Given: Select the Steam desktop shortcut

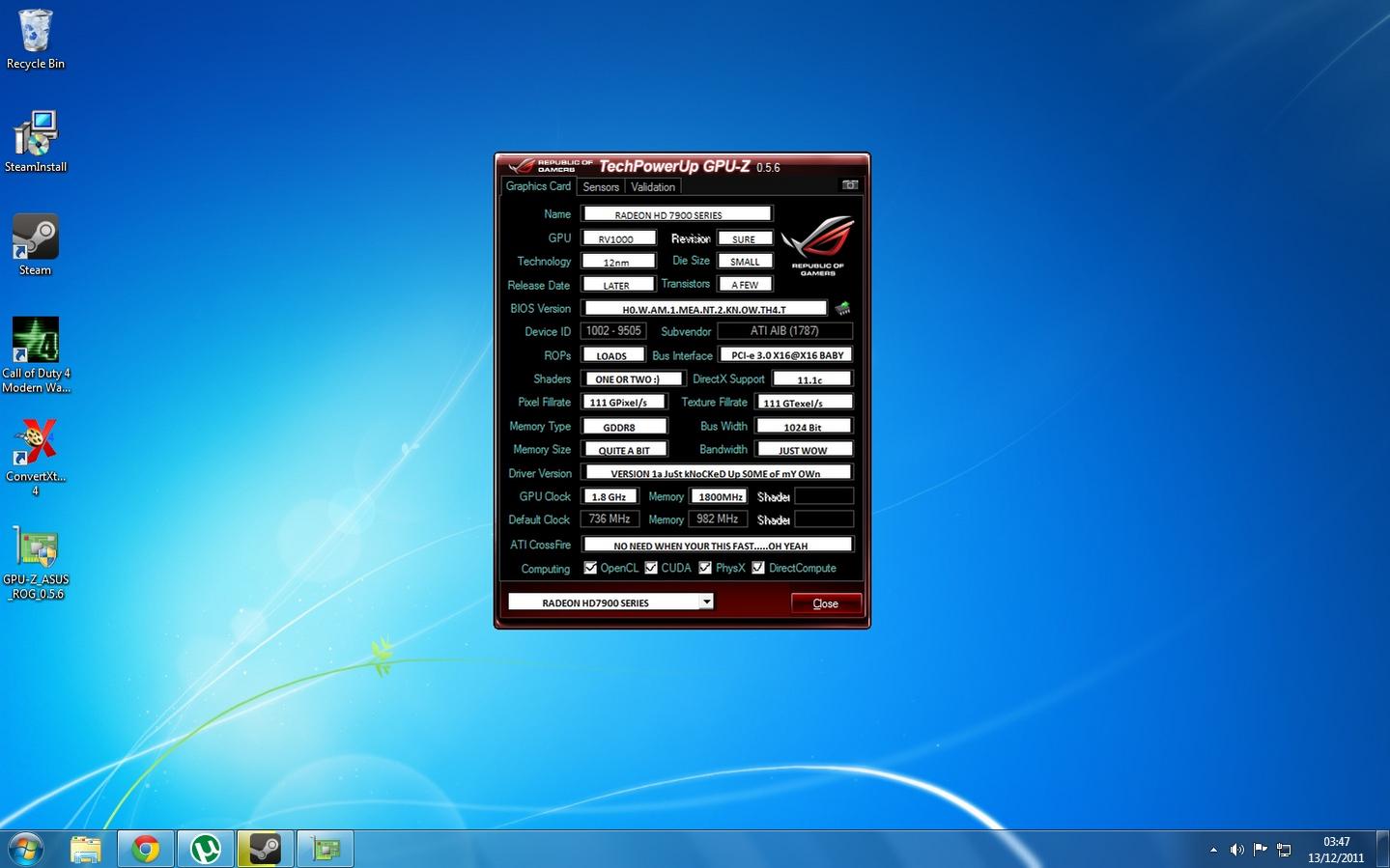Looking at the screenshot, I should click(x=36, y=245).
